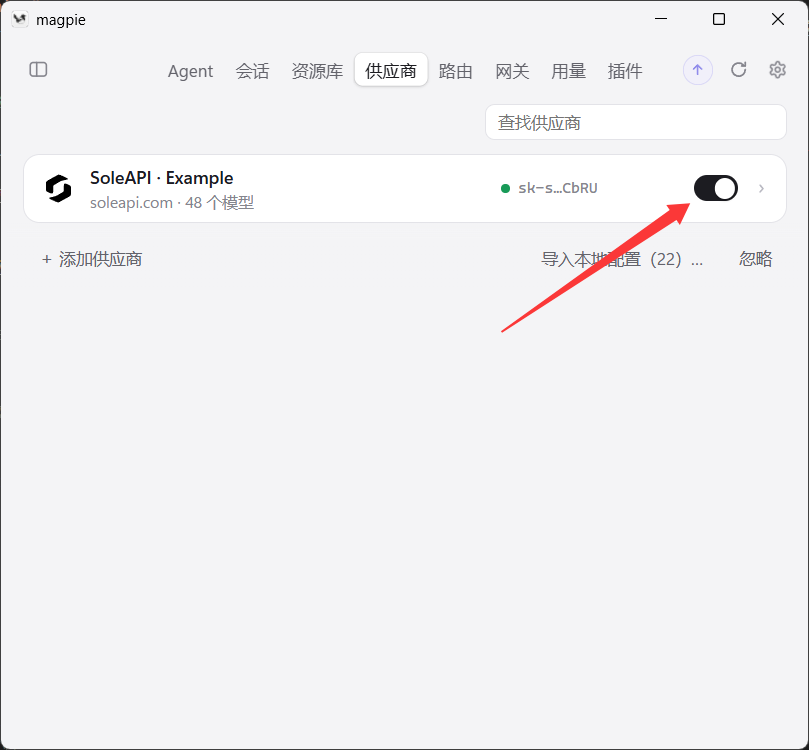Open the 会话 tab
This screenshot has height=750, width=809.
click(x=252, y=71)
